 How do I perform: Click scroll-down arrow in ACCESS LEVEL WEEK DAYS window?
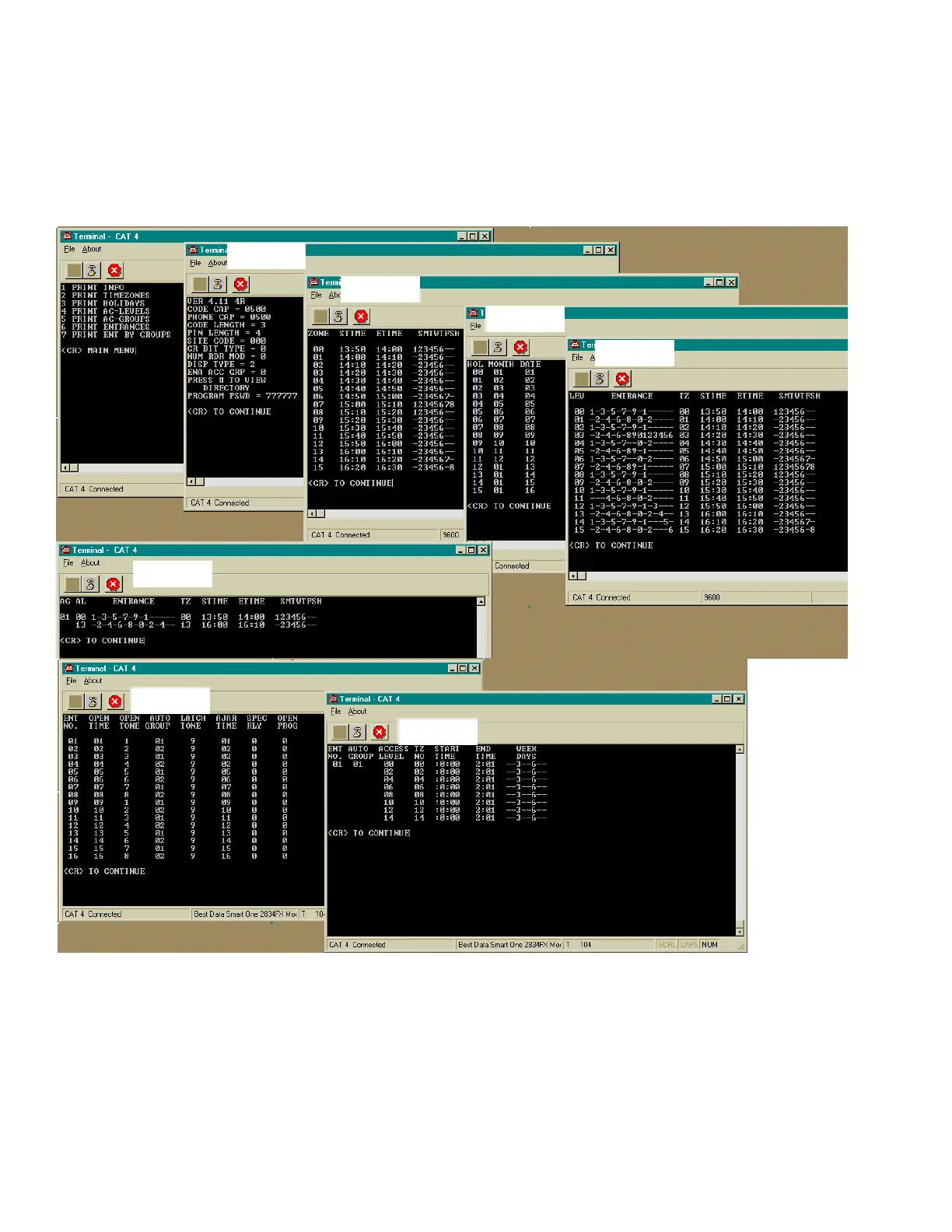pyautogui.click(x=740, y=931)
